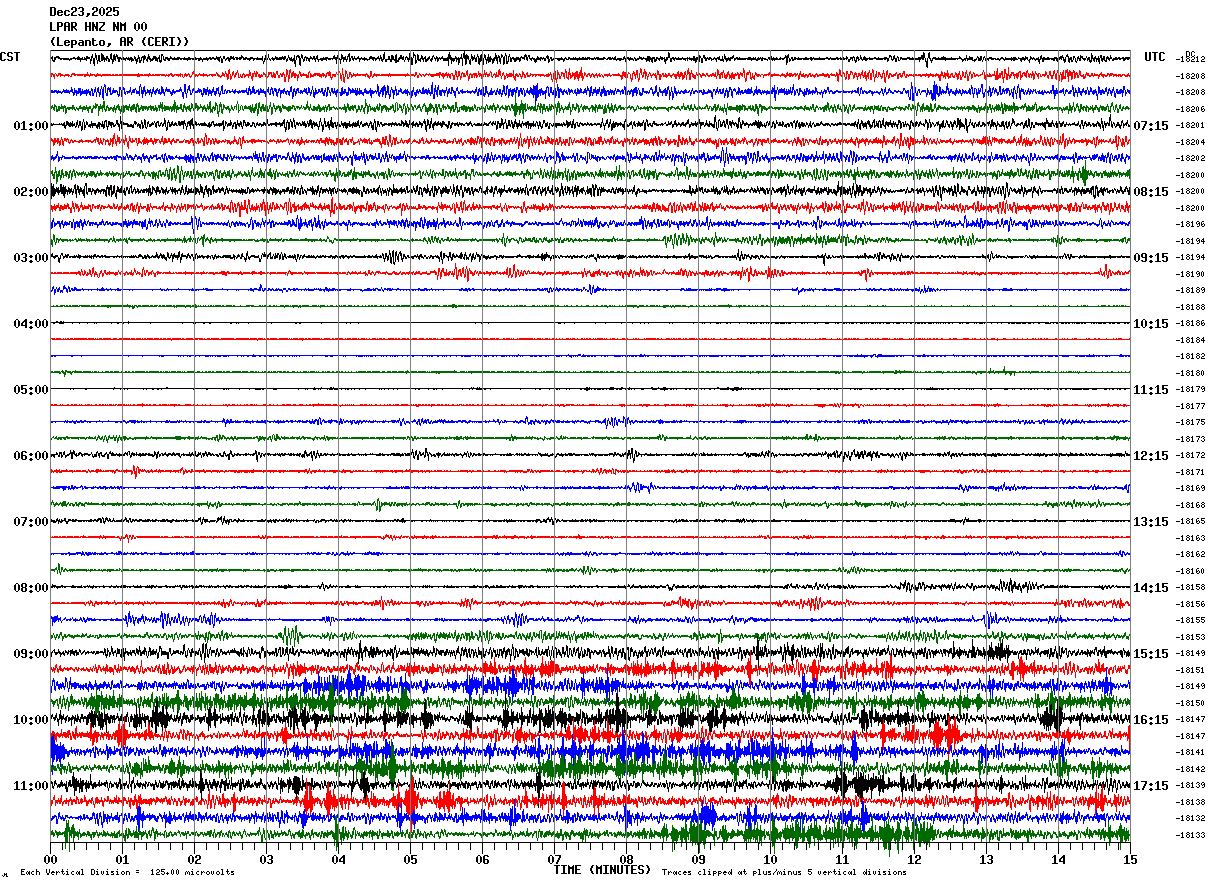Viewport: 1210px width, 886px height.
Task: Click the DC offset value -18153
Action: [1191, 637]
